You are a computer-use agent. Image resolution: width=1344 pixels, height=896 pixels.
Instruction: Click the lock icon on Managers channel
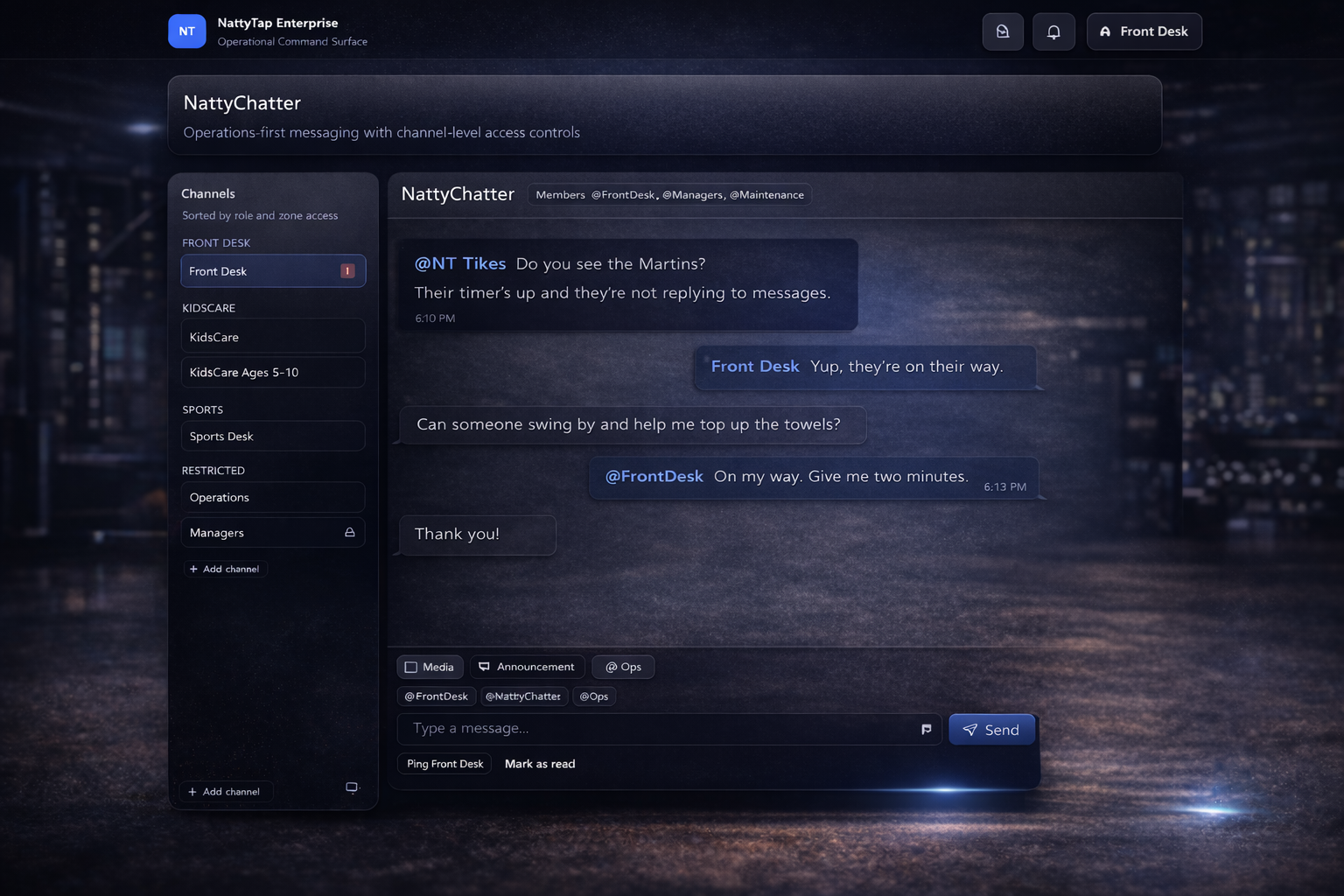[350, 532]
